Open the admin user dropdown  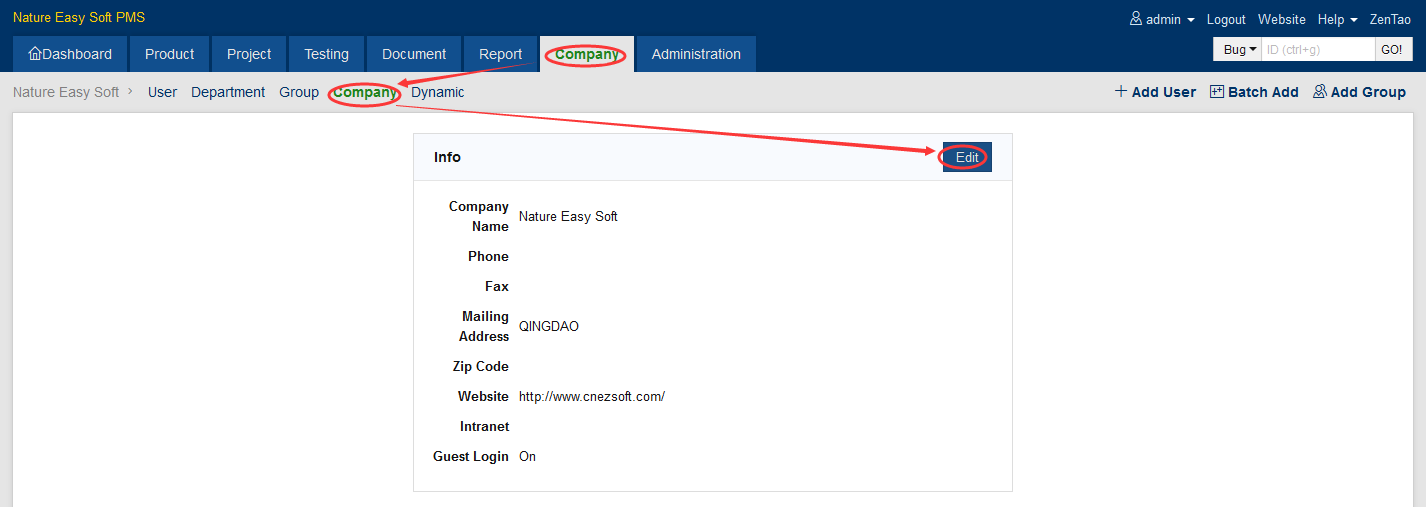coord(1163,20)
